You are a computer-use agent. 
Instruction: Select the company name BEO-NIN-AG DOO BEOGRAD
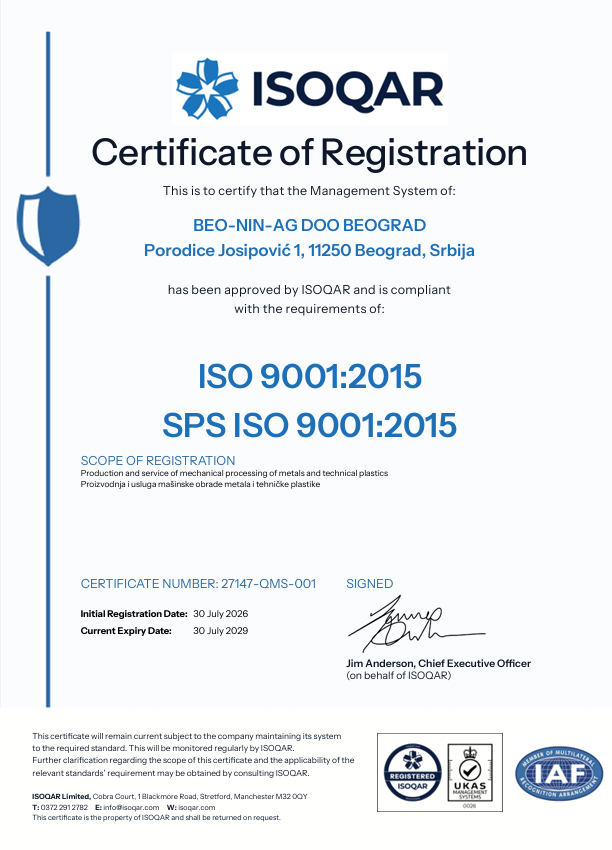(x=310, y=225)
